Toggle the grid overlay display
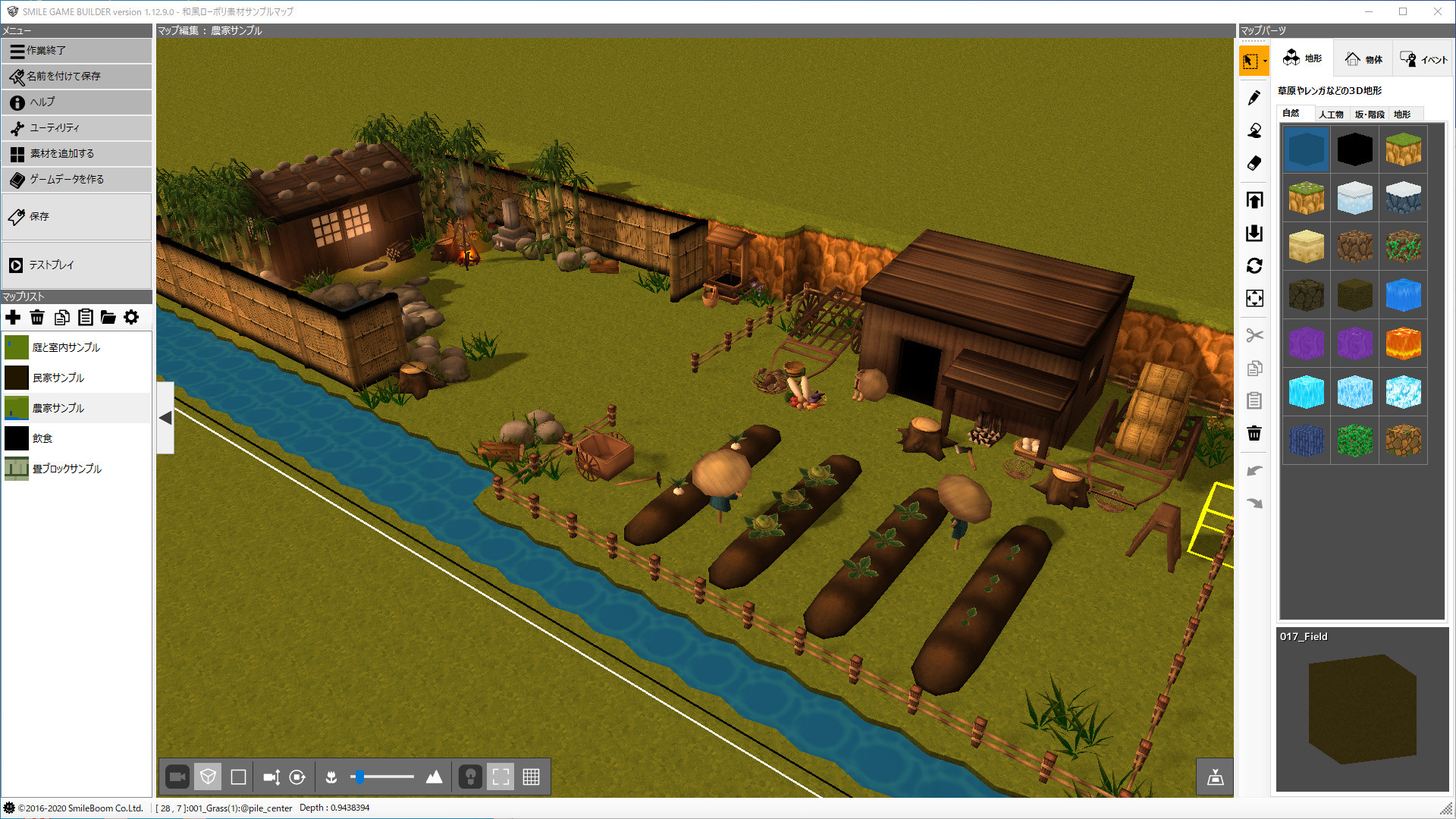Viewport: 1456px width, 819px height. point(532,776)
